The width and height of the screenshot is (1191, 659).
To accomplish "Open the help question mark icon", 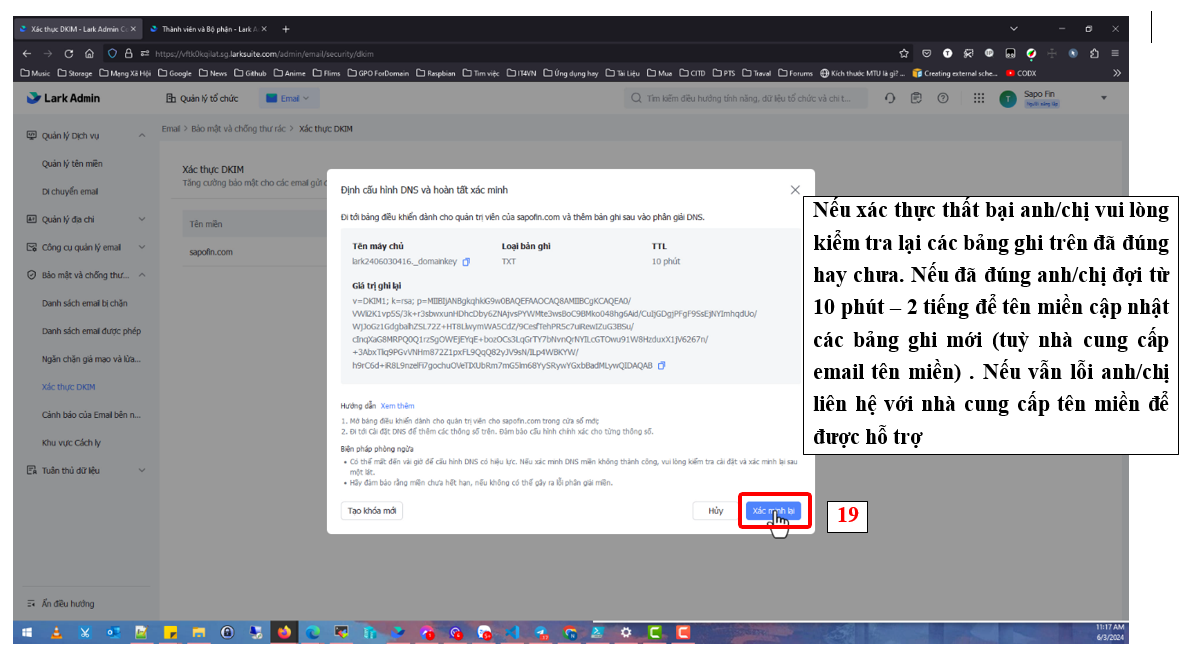I will point(943,98).
